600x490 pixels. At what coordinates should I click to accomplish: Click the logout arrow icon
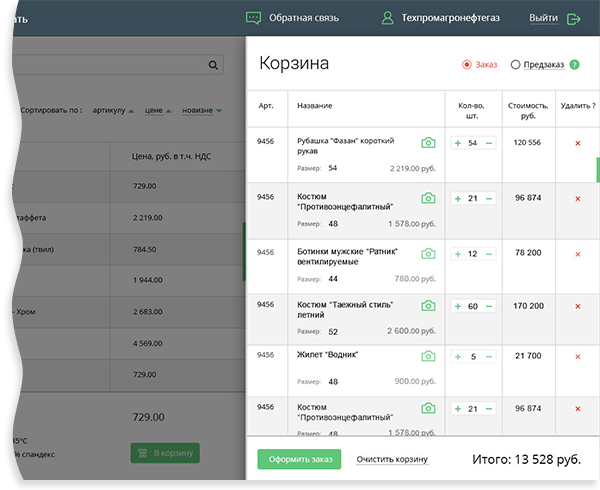tap(574, 19)
